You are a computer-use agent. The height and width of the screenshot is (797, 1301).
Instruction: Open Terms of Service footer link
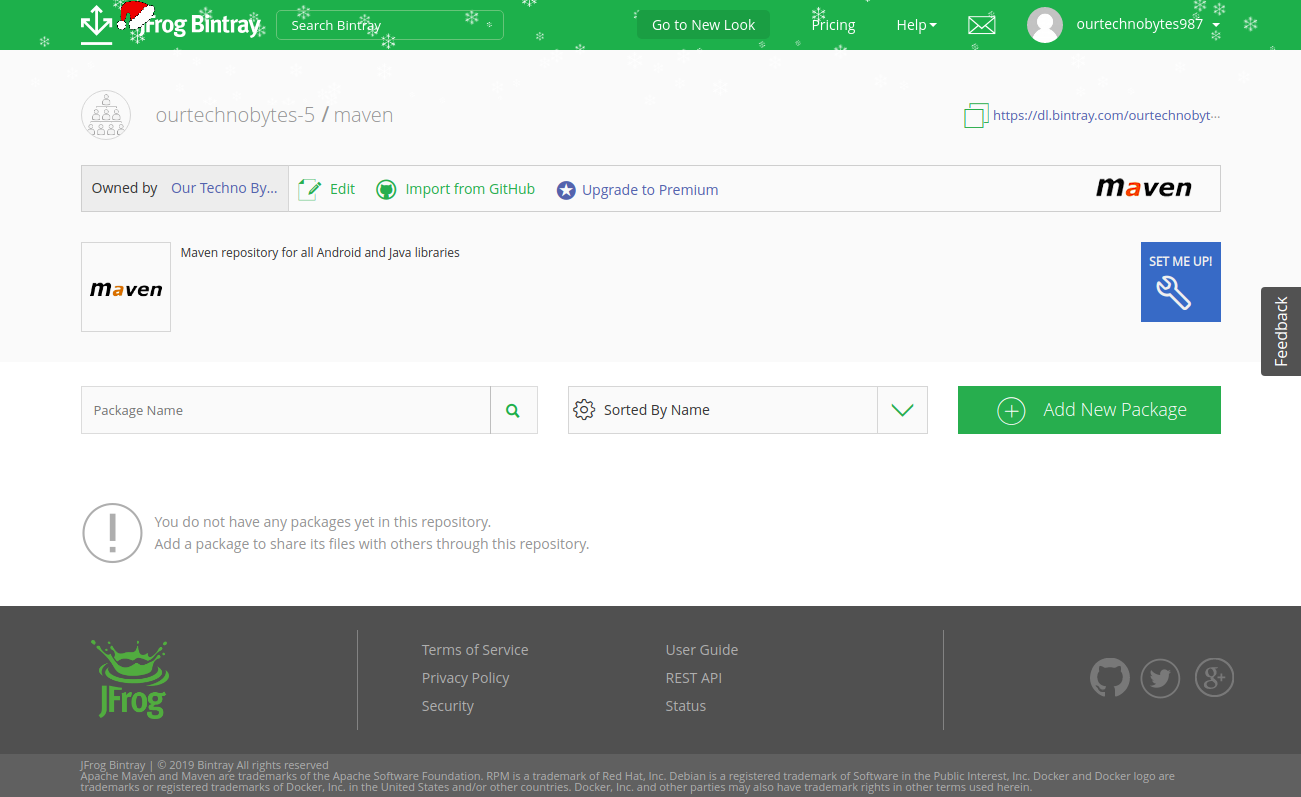click(x=475, y=650)
